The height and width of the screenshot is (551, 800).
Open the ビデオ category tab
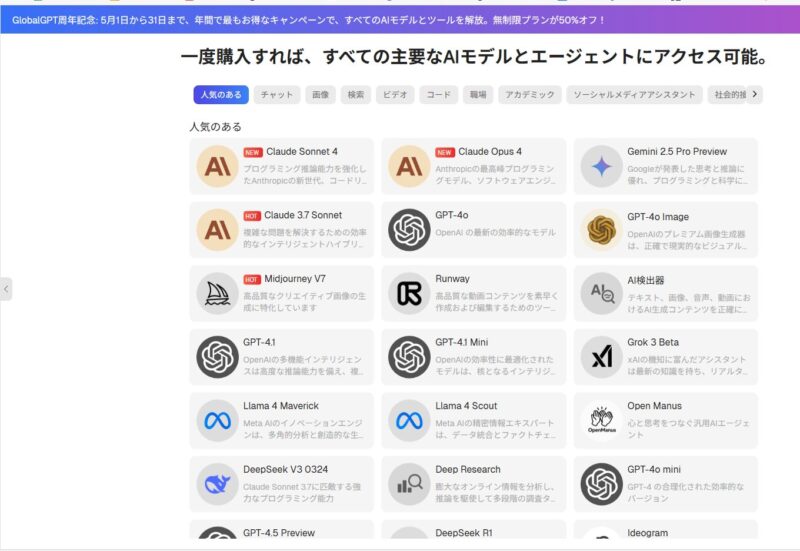(x=395, y=94)
